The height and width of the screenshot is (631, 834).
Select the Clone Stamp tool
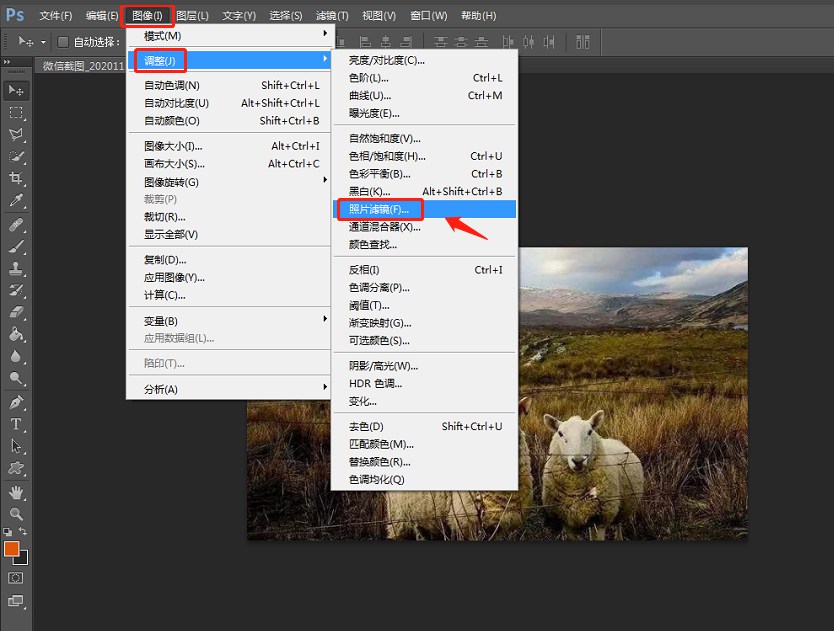click(14, 267)
